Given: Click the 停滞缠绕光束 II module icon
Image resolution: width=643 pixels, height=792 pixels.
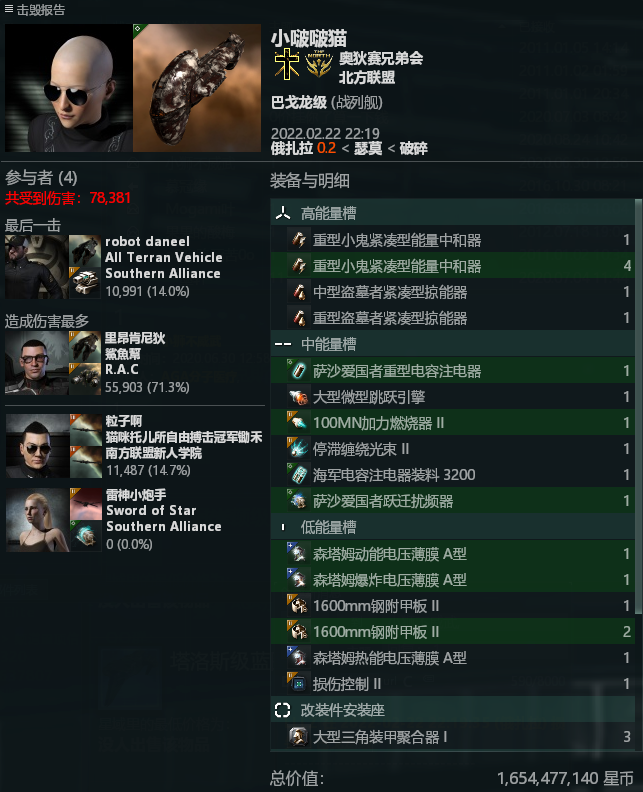Looking at the screenshot, I should [x=298, y=449].
